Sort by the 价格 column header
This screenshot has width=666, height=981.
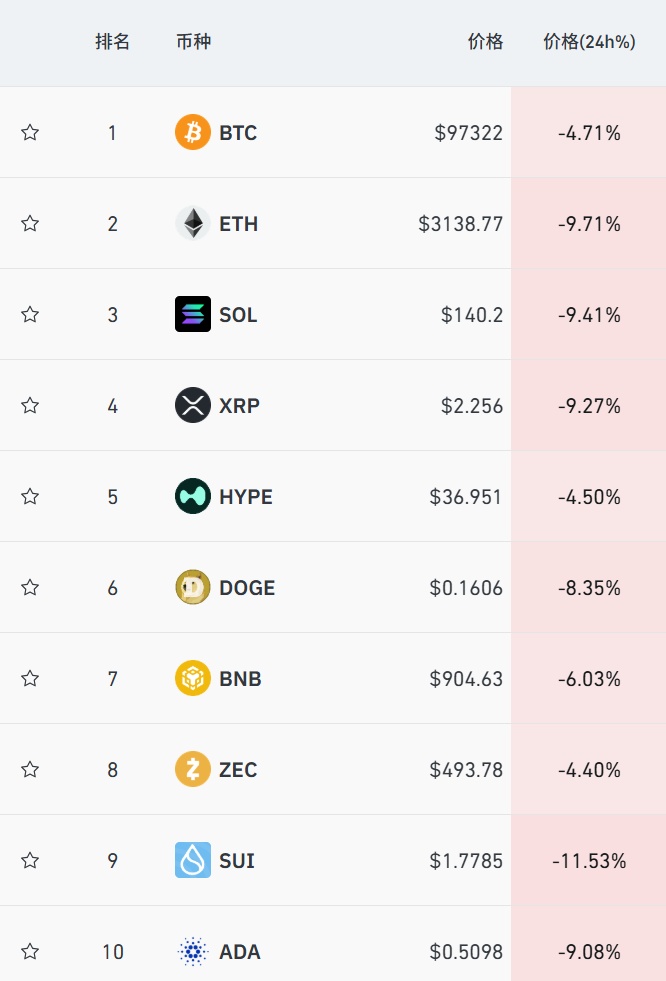485,42
